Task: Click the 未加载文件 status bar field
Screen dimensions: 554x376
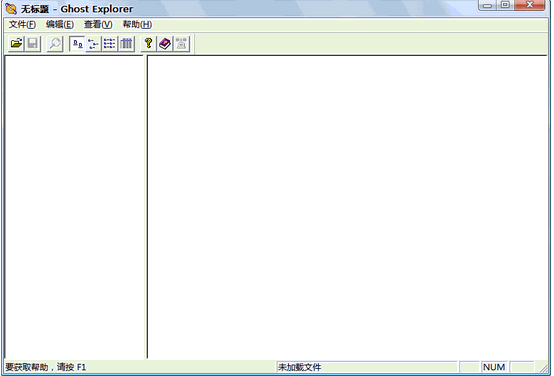Action: [367, 367]
